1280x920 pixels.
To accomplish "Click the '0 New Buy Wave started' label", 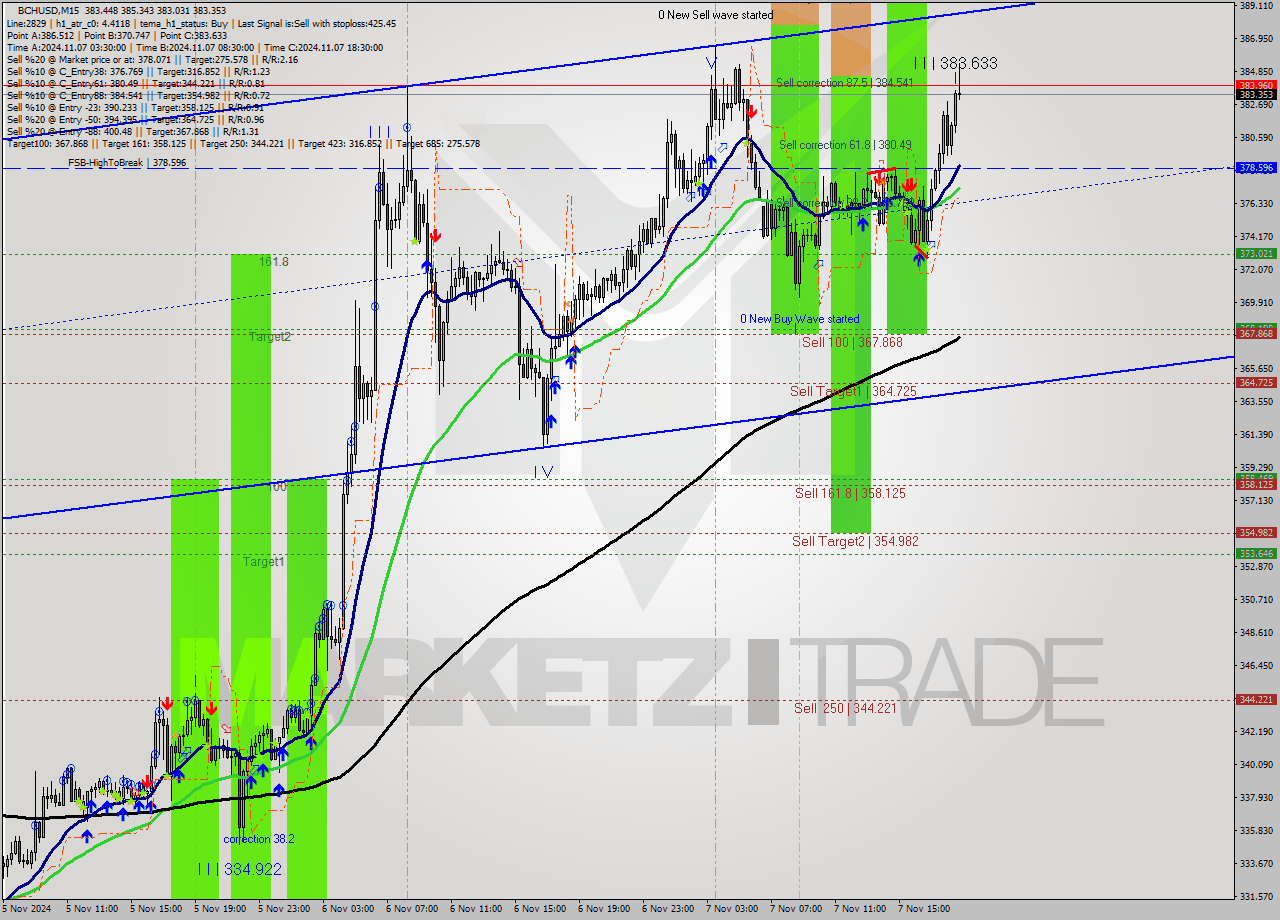I will pos(799,319).
